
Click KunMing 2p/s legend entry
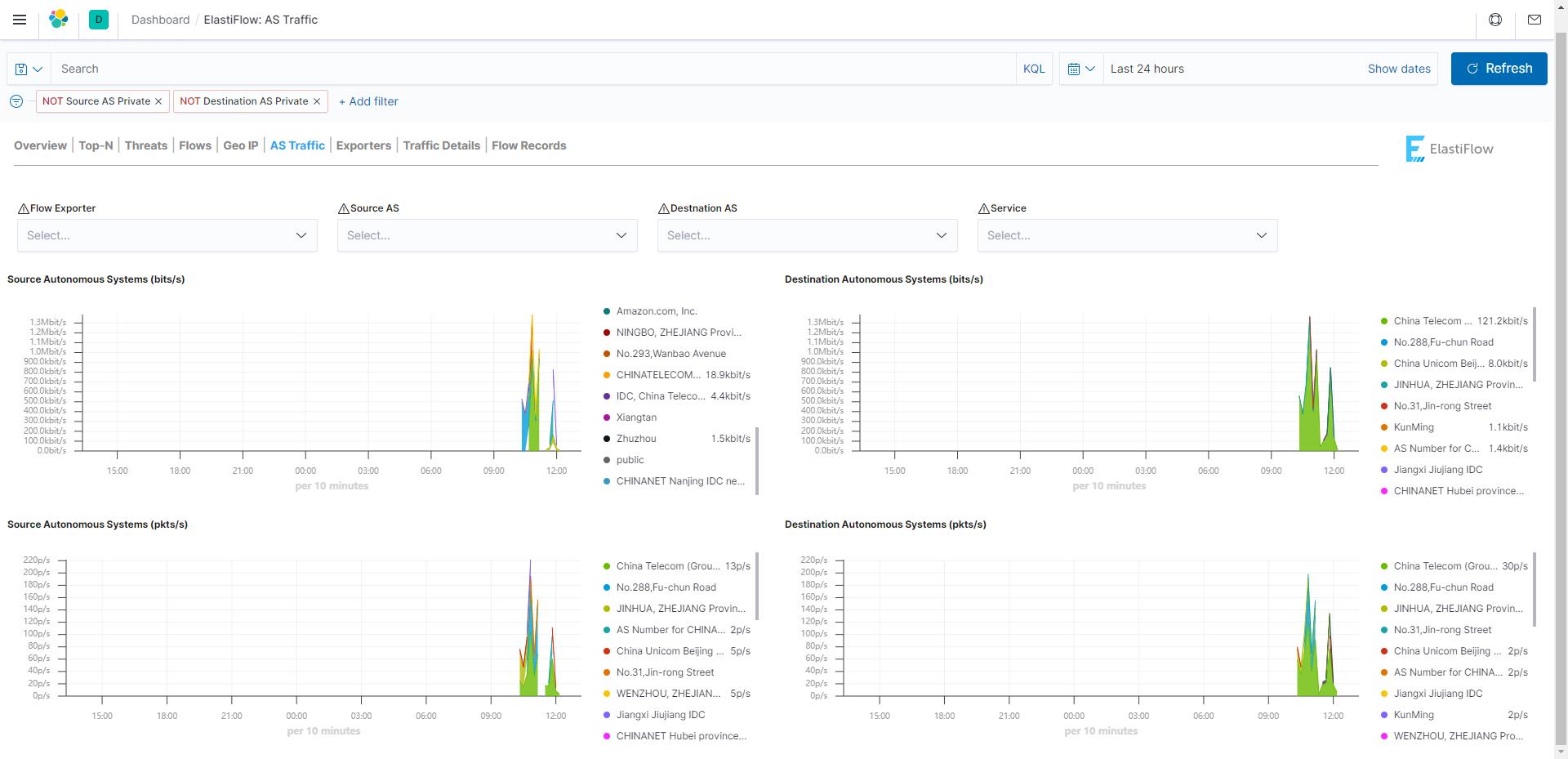(x=1454, y=715)
